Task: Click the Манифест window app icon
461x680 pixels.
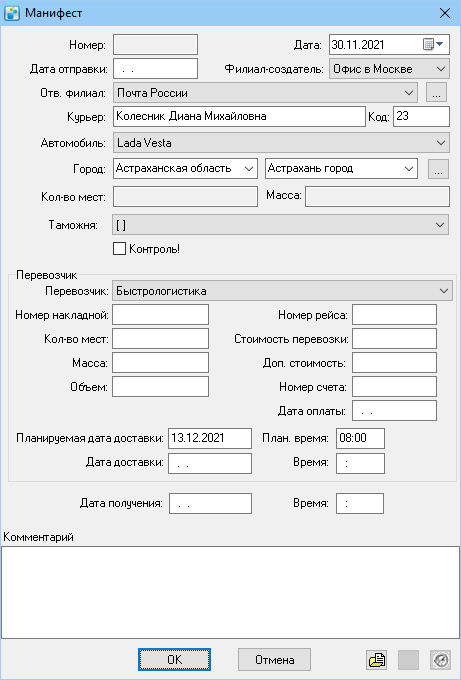Action: click(x=12, y=13)
